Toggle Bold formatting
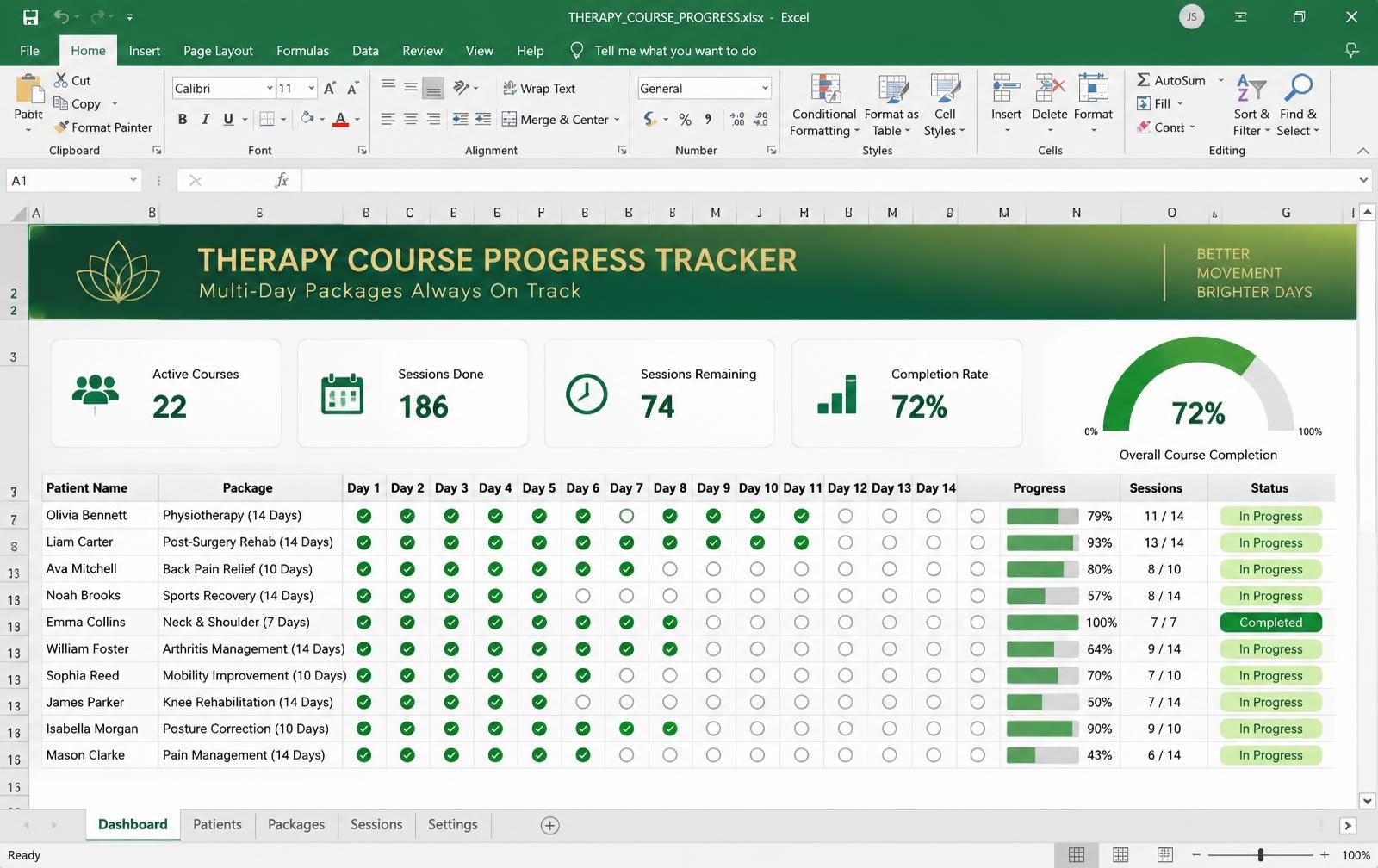This screenshot has height=868, width=1378. tap(182, 120)
